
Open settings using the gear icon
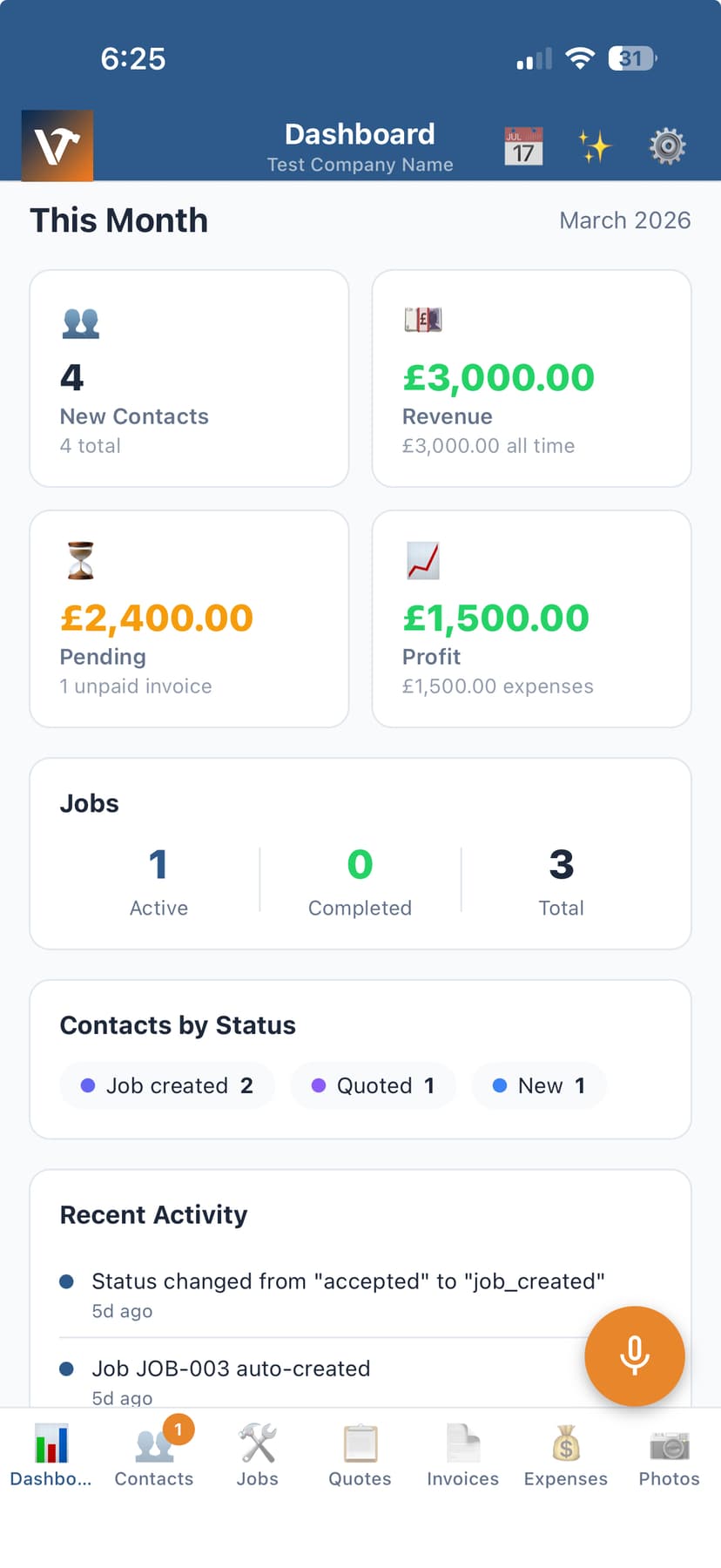pos(667,145)
